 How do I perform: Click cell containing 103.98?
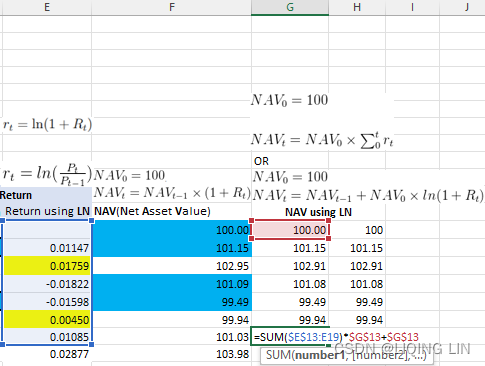172,354
